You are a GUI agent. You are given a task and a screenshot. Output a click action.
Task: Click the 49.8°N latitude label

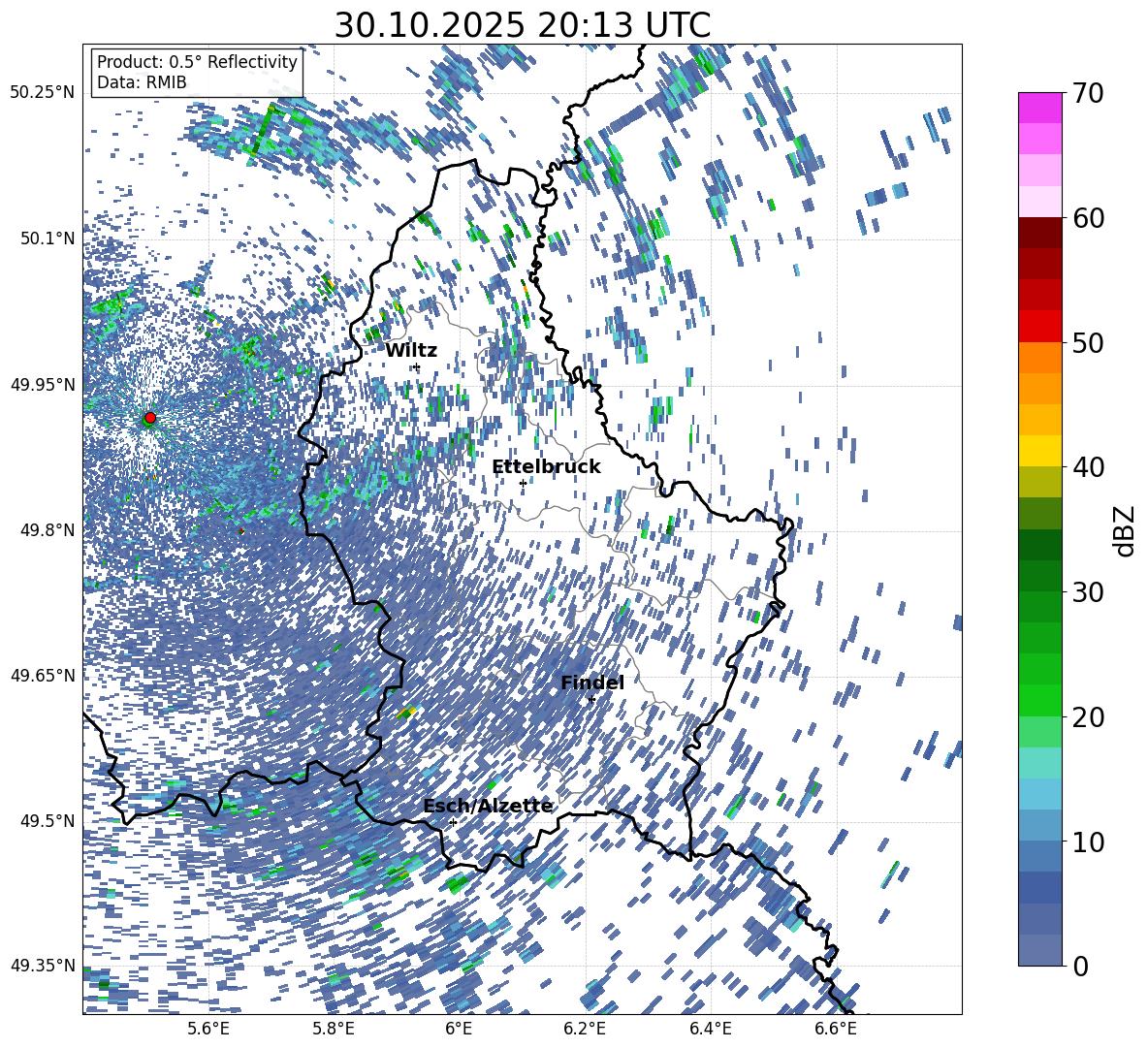pyautogui.click(x=48, y=529)
